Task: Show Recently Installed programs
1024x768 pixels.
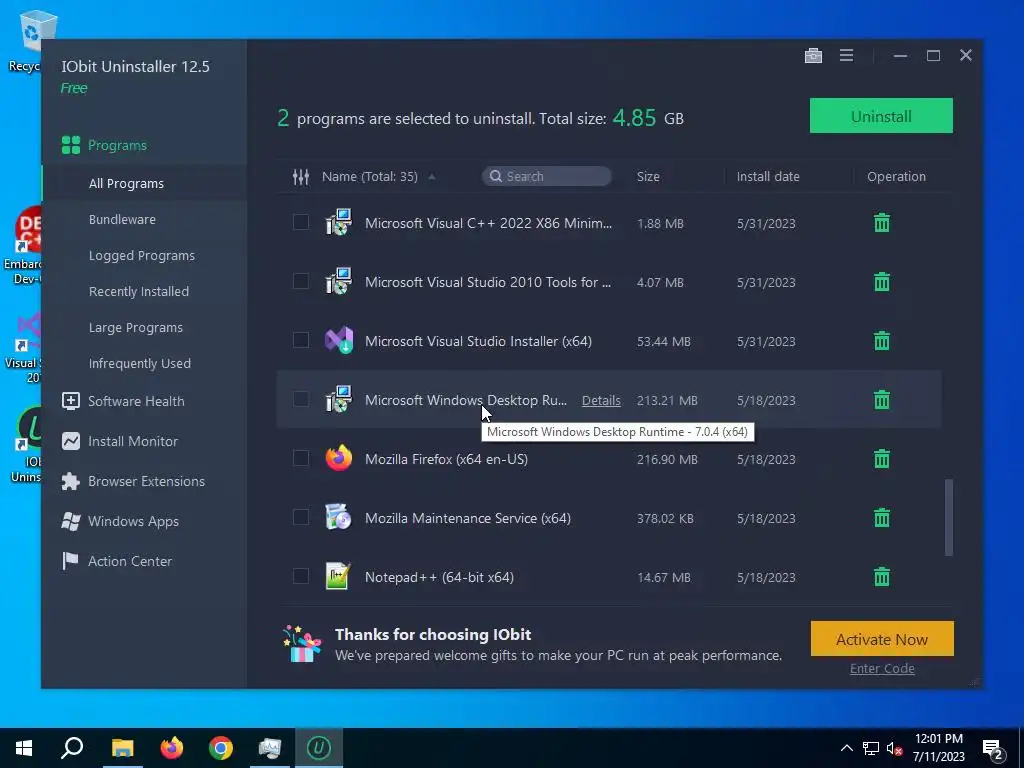Action: [x=138, y=291]
